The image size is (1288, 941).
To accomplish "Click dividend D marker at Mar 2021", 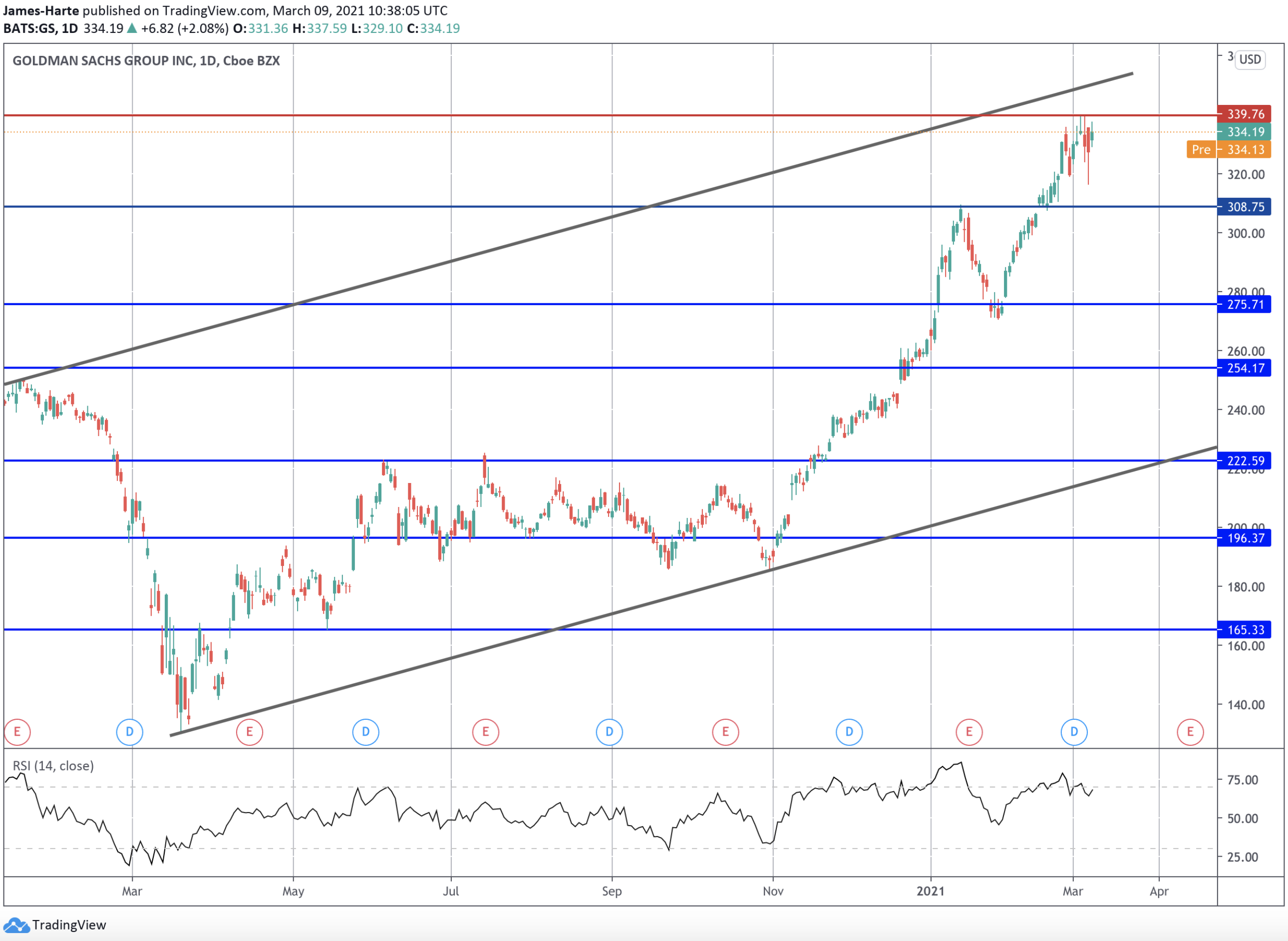I will [1073, 731].
